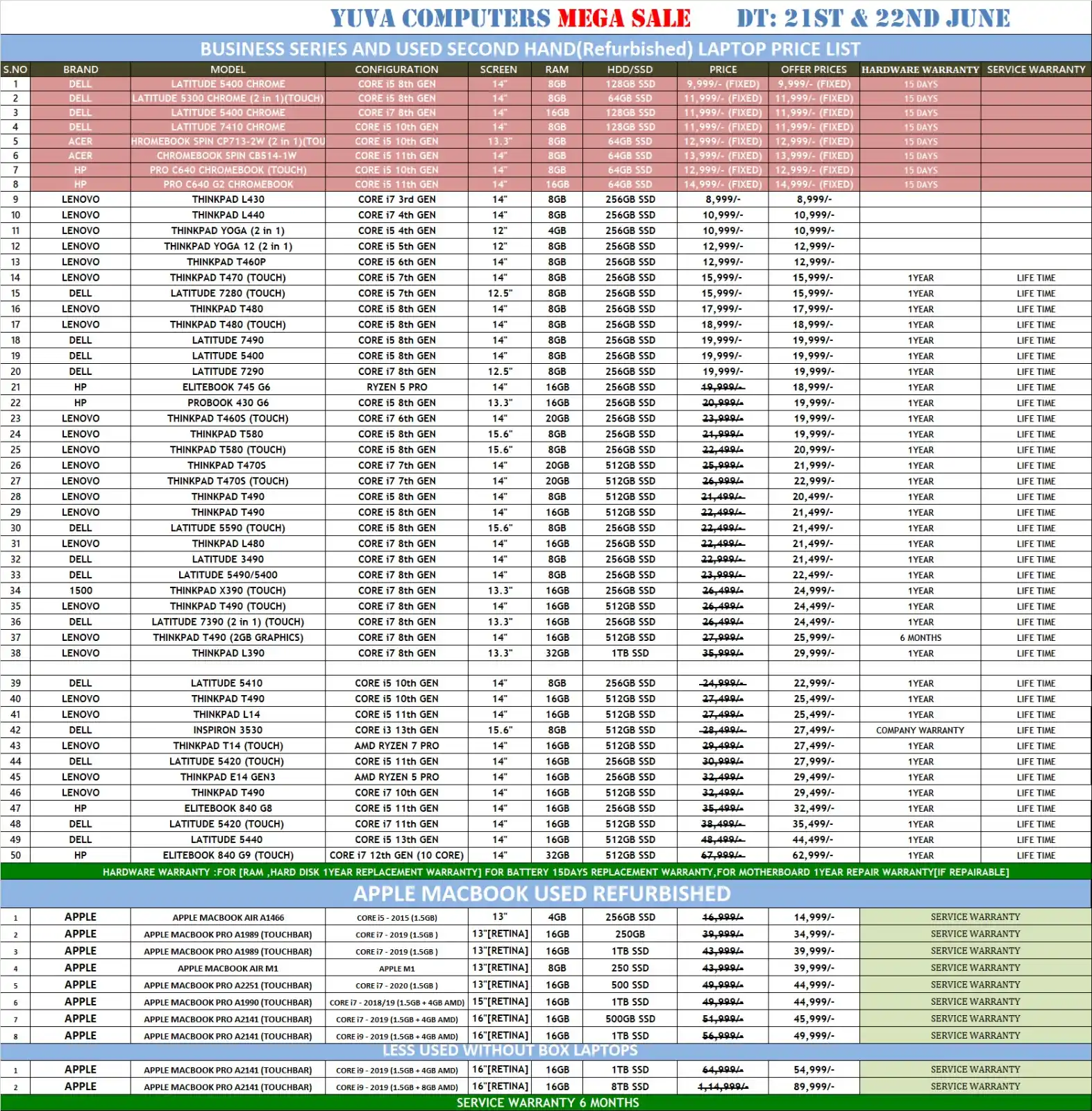Click the THINKPAD T14 (TOUCH) cell
Screen dimensions: 1092x1111
pos(228,746)
